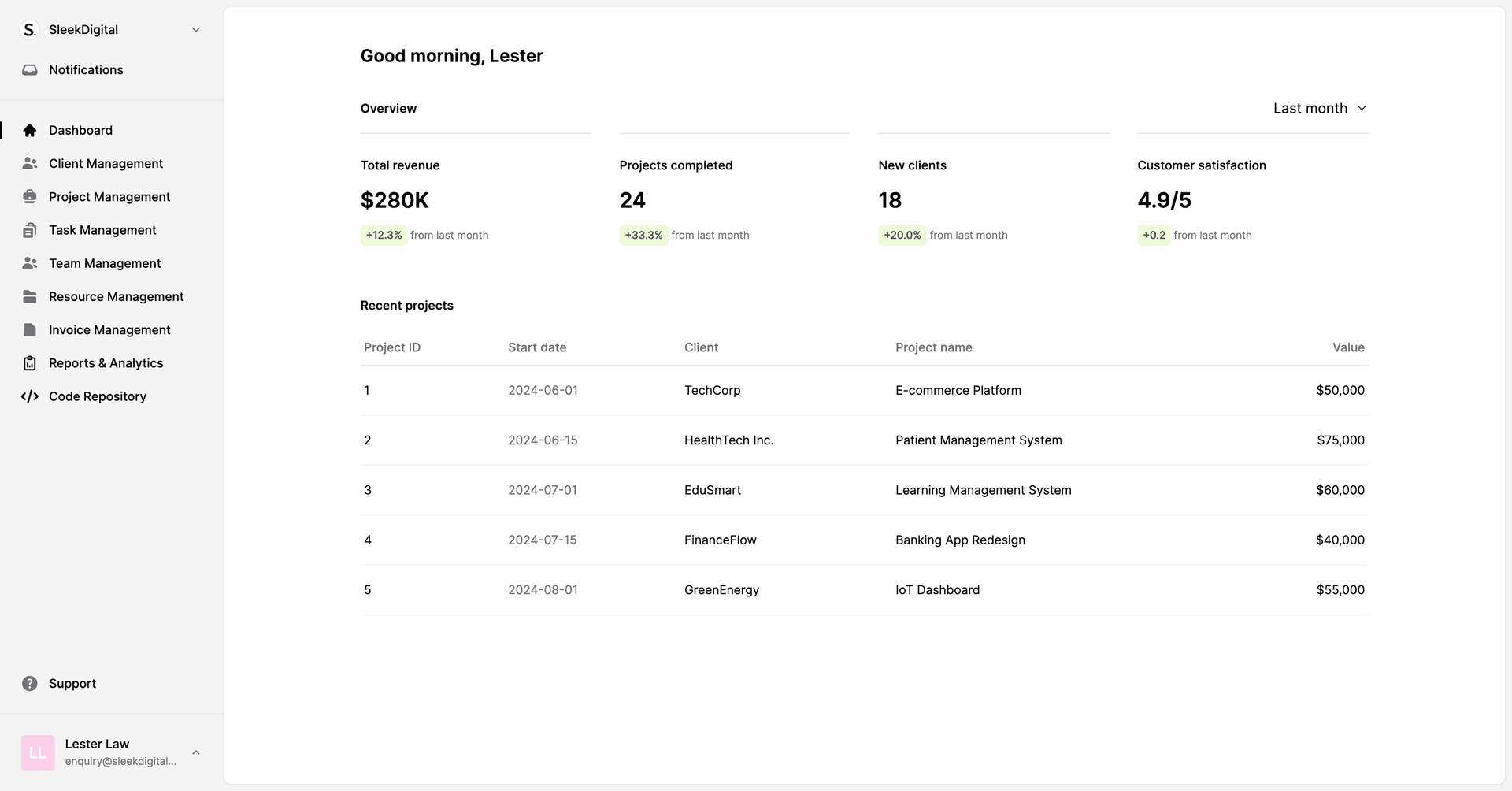Image resolution: width=1512 pixels, height=791 pixels.
Task: Click the Project Management briefcase icon
Action: click(29, 196)
